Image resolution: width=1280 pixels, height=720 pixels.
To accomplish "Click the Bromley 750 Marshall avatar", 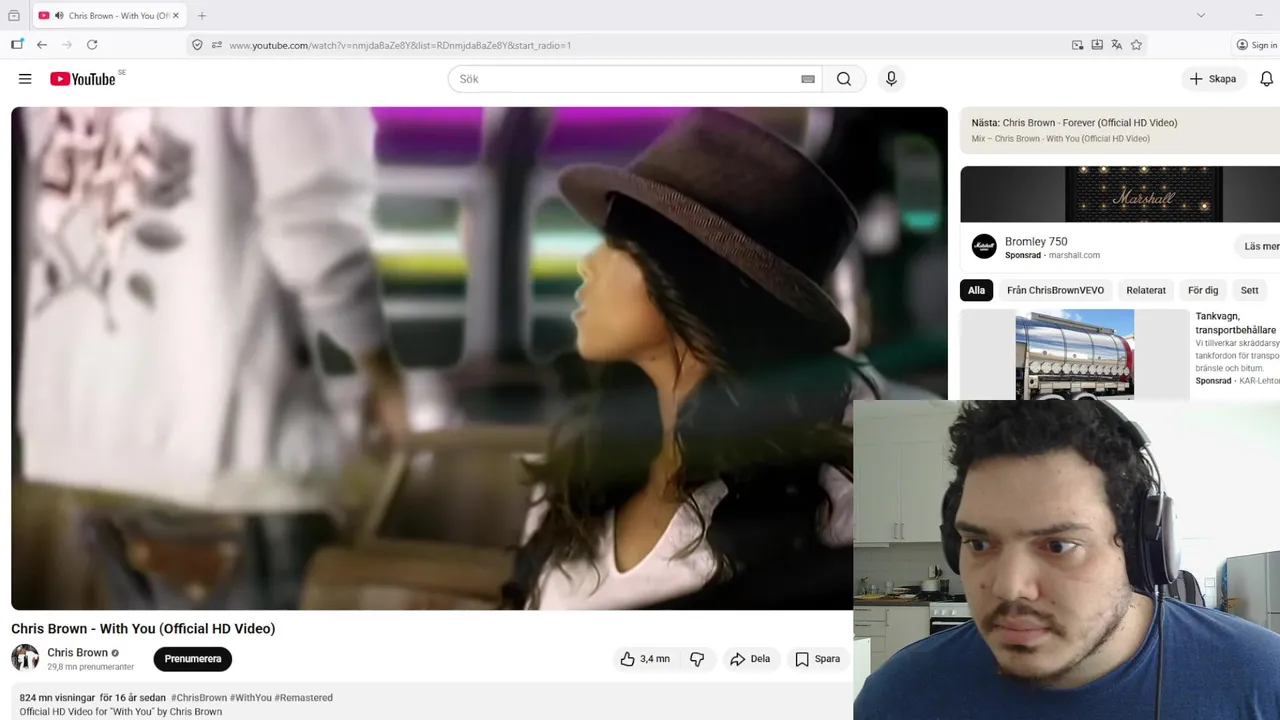I will pos(984,246).
